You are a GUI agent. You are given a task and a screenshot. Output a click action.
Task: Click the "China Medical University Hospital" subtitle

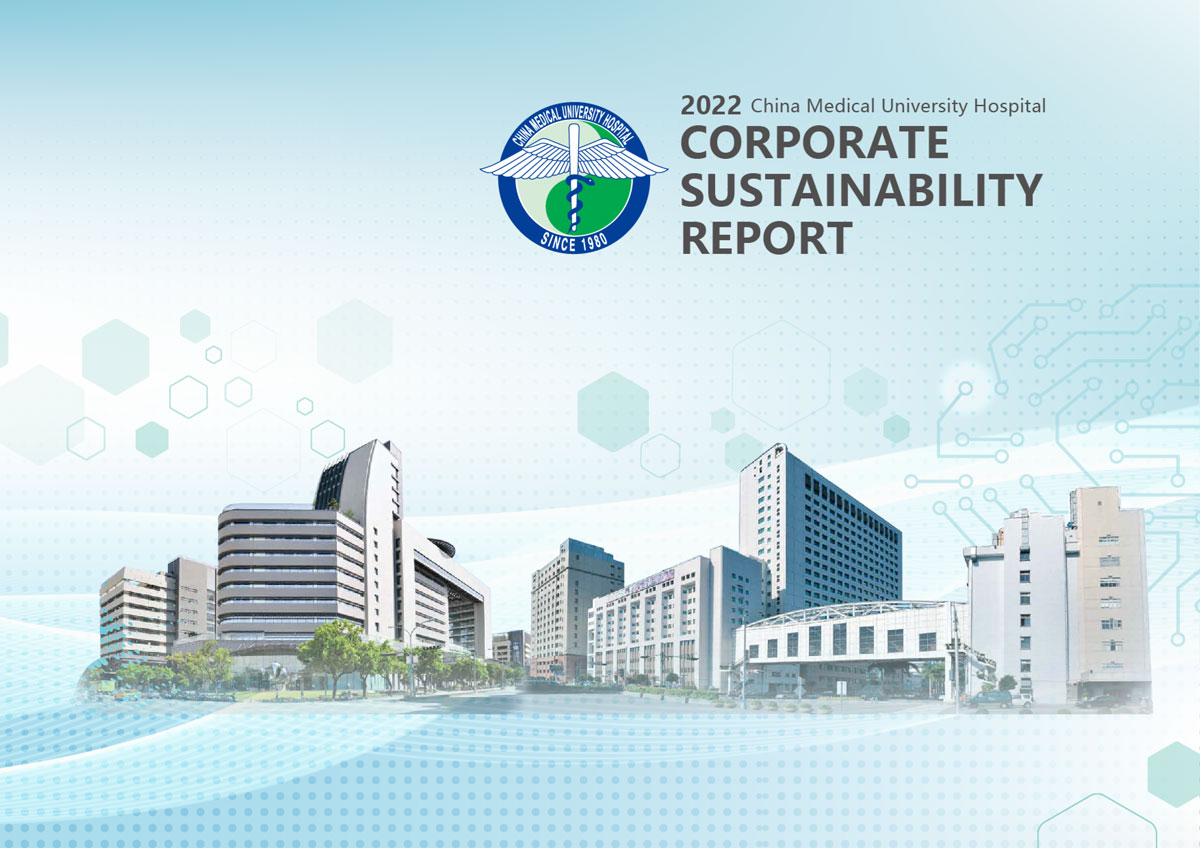[x=898, y=106]
